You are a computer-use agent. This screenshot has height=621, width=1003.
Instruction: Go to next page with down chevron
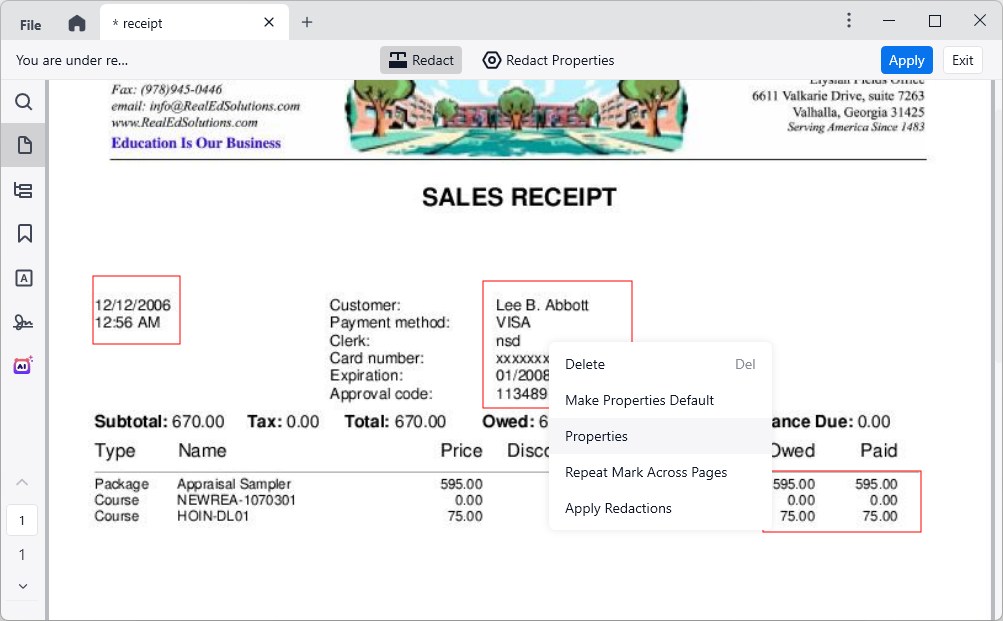pos(22,586)
